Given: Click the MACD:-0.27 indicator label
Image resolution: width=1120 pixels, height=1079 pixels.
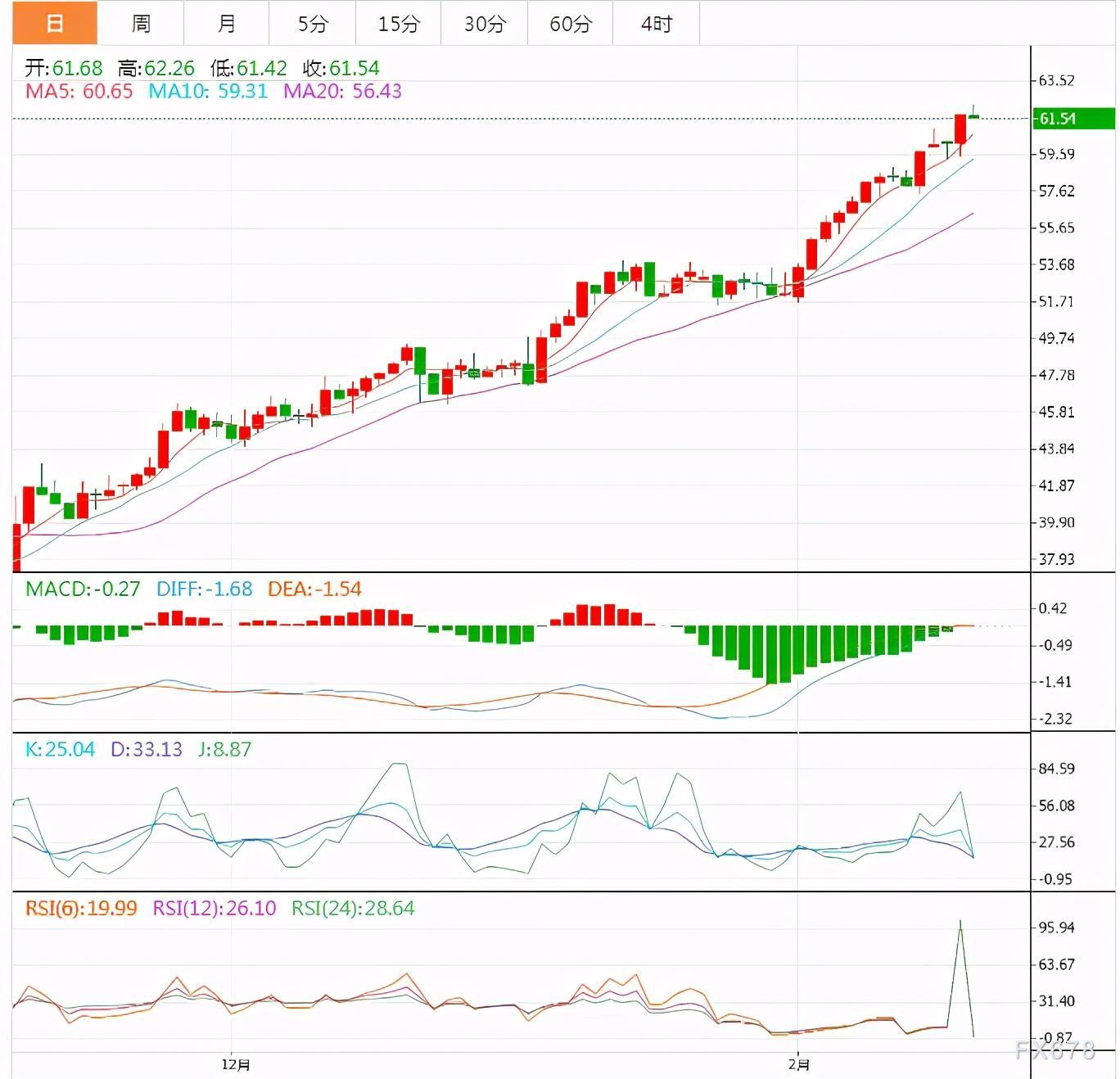Looking at the screenshot, I should (x=83, y=589).
